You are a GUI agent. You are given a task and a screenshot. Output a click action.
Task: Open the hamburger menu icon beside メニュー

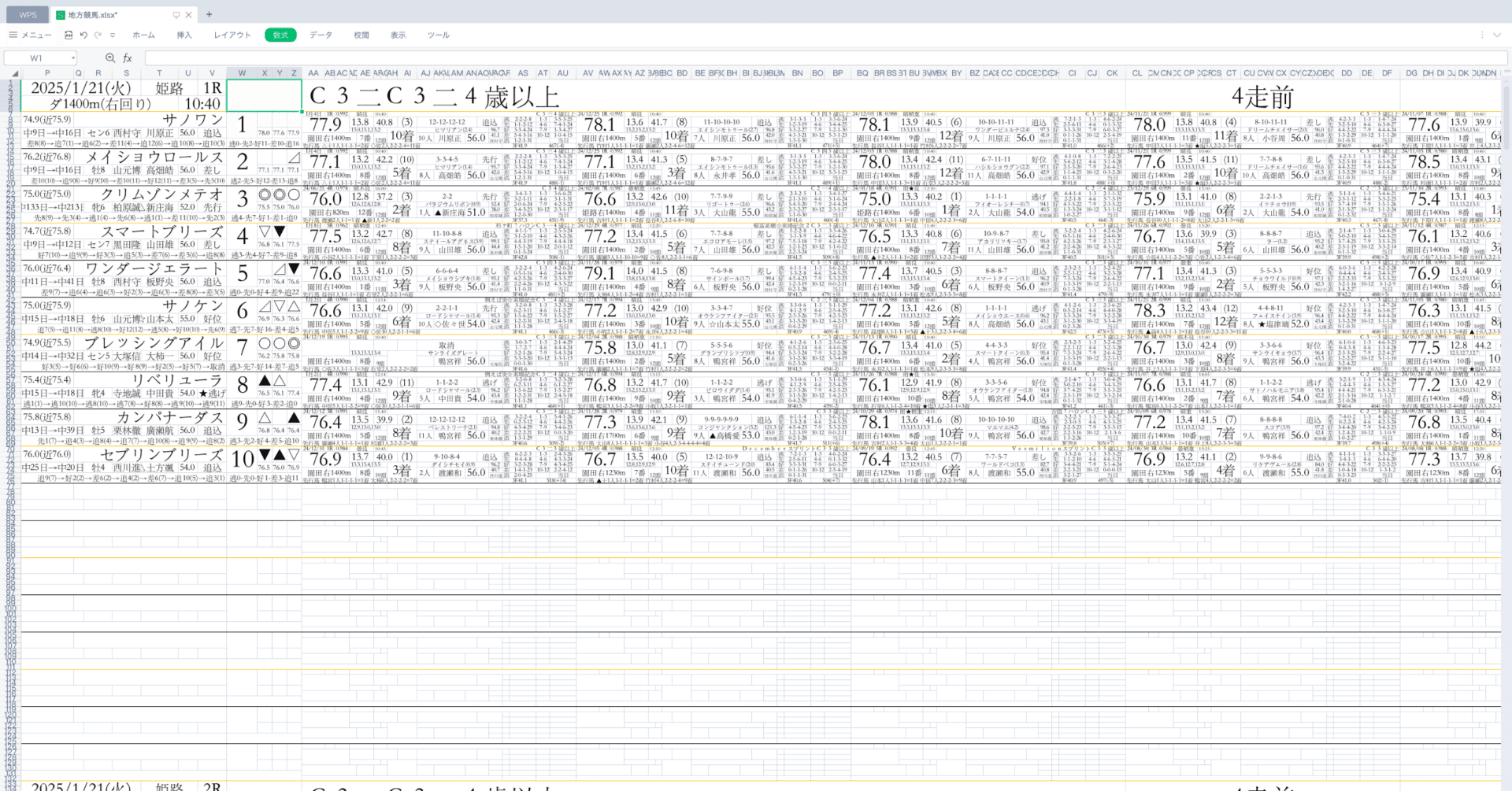pos(13,35)
